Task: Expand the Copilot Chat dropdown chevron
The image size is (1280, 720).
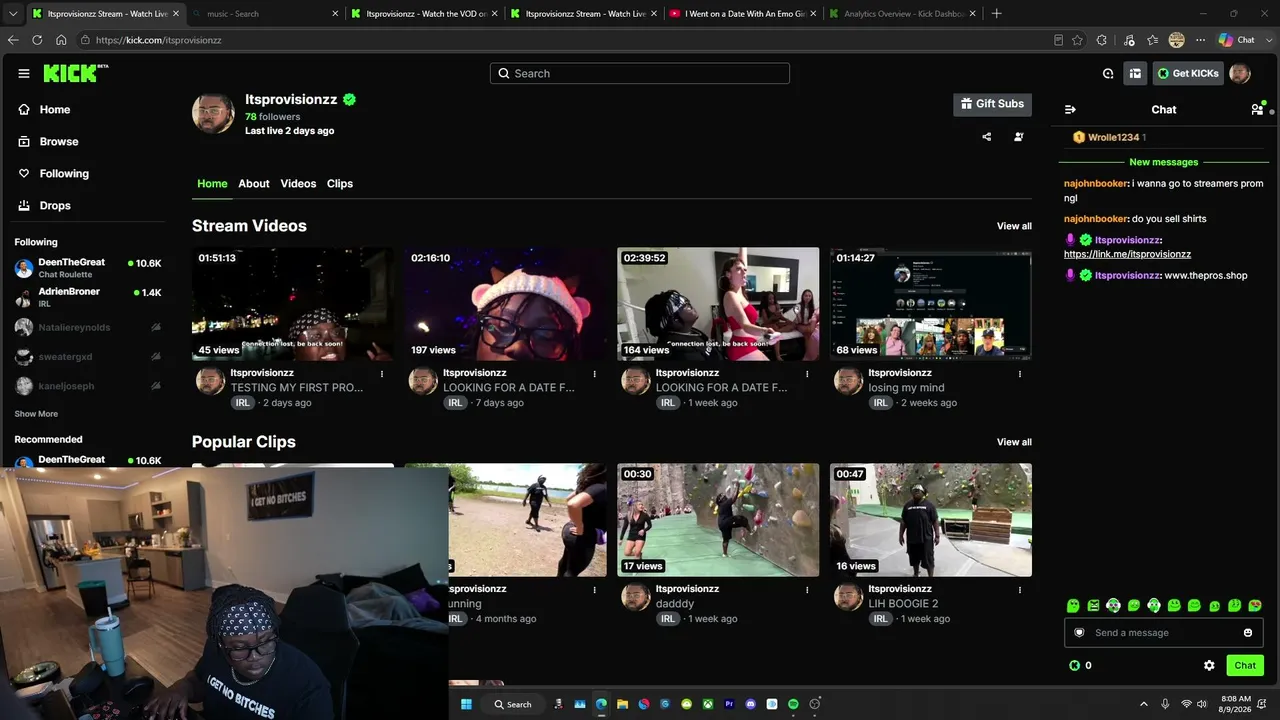Action: coord(1267,40)
